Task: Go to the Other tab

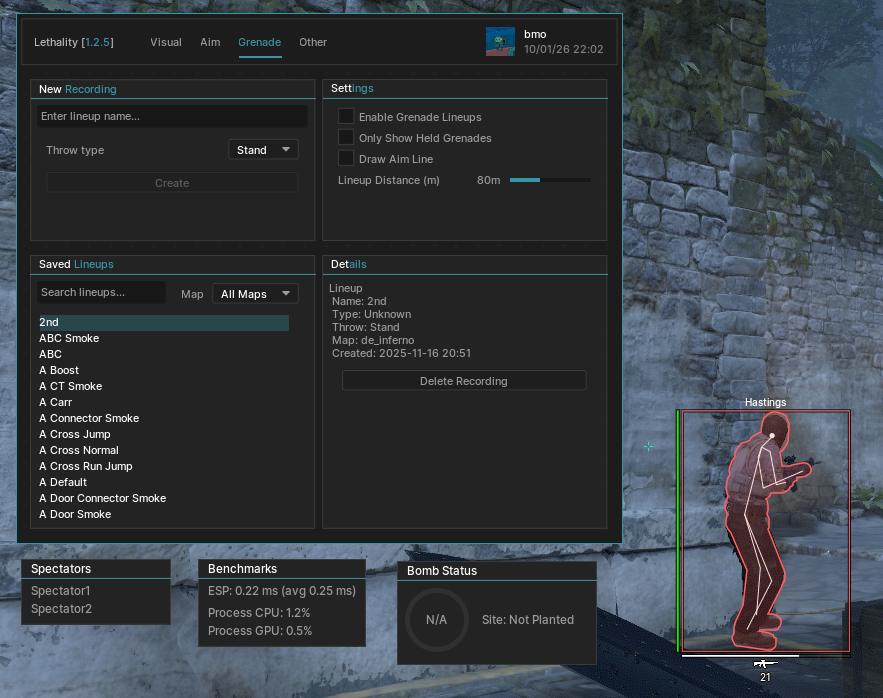Action: pos(313,42)
